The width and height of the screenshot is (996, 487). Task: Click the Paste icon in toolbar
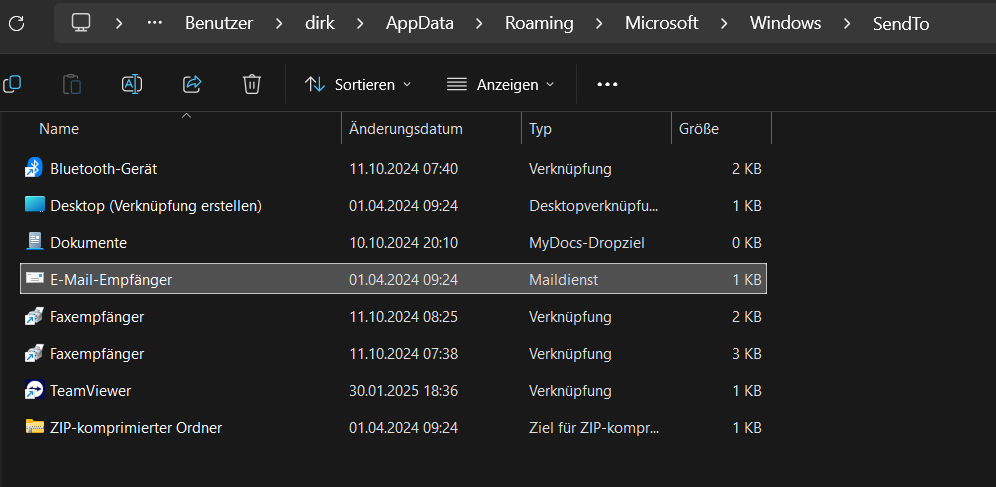pyautogui.click(x=72, y=84)
